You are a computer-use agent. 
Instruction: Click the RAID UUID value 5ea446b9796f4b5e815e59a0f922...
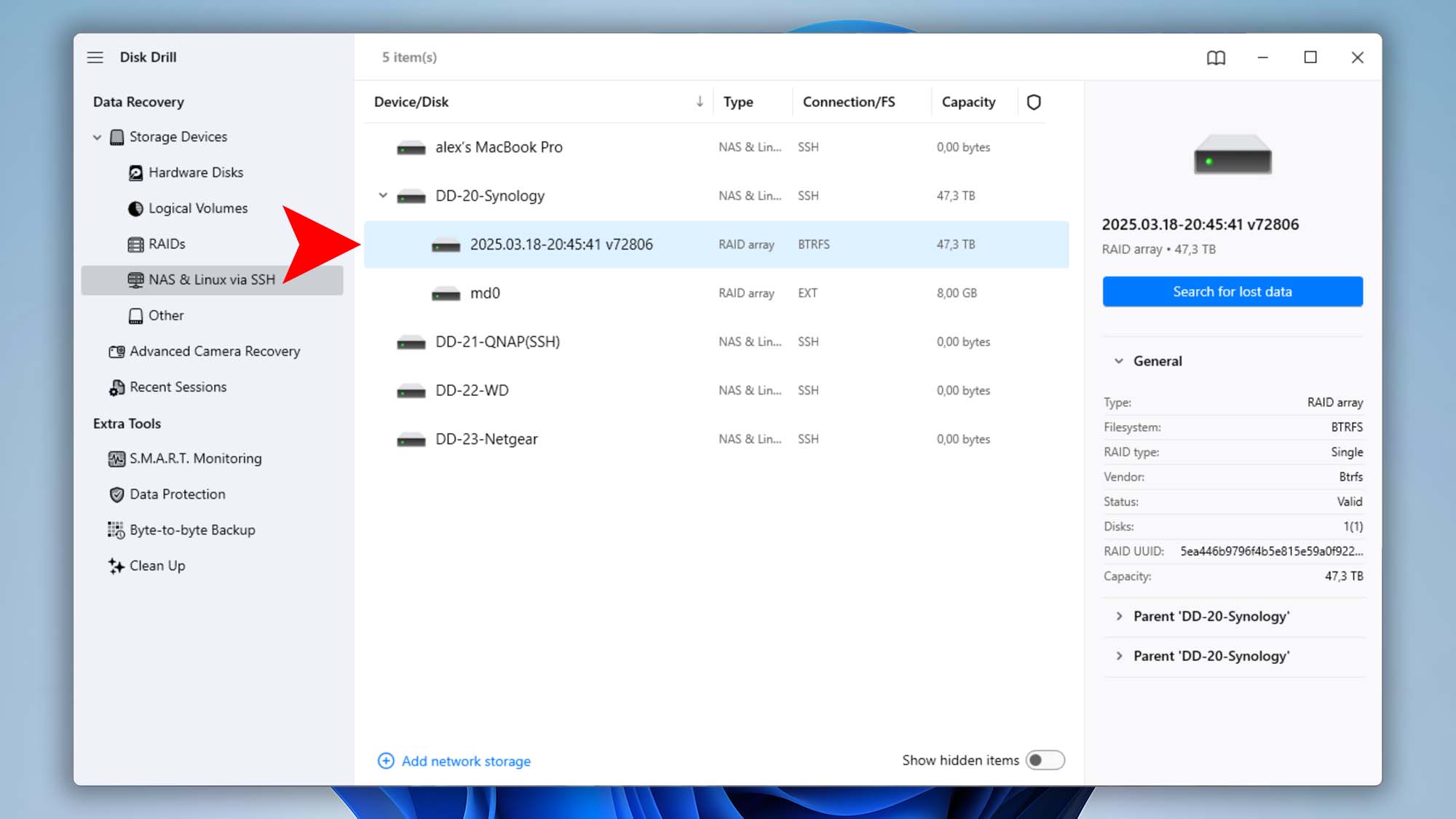point(1271,551)
